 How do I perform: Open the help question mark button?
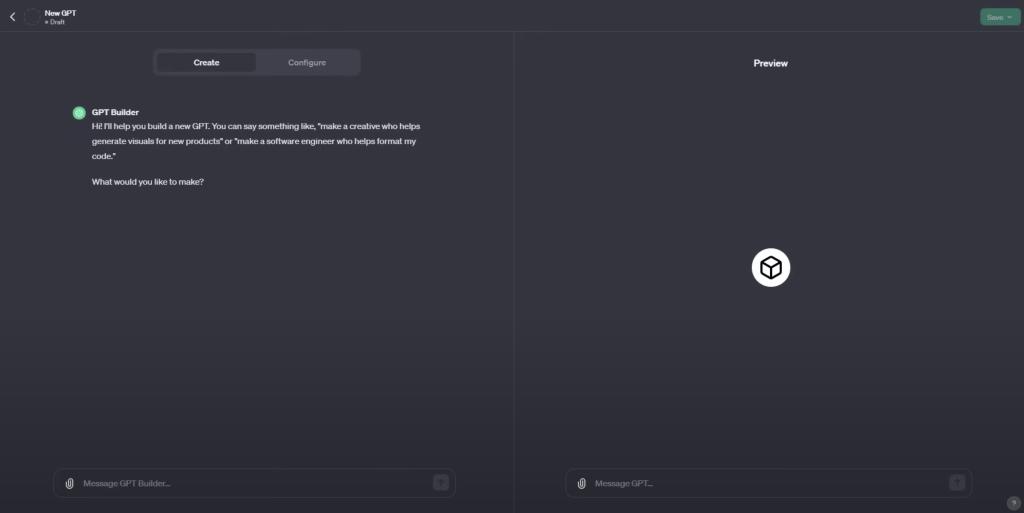1014,503
